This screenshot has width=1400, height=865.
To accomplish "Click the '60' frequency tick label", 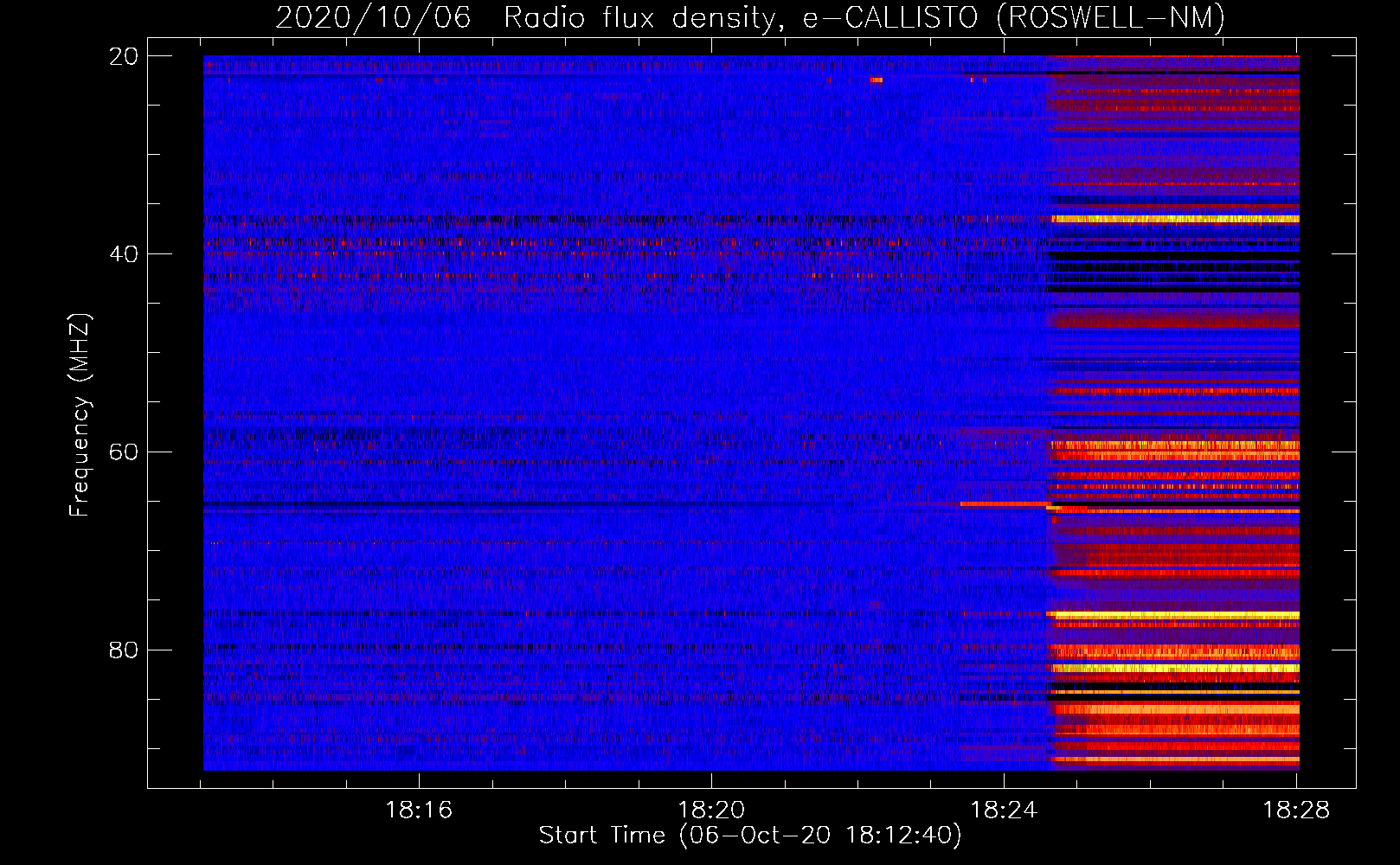I will point(124,452).
